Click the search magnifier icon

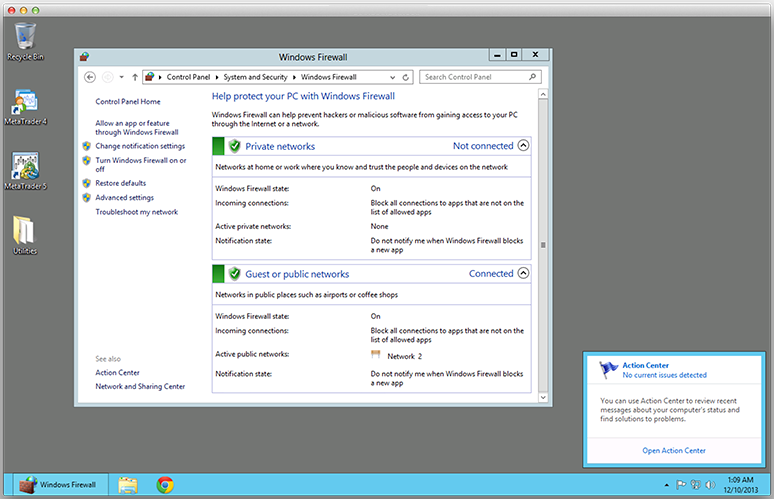coord(532,77)
